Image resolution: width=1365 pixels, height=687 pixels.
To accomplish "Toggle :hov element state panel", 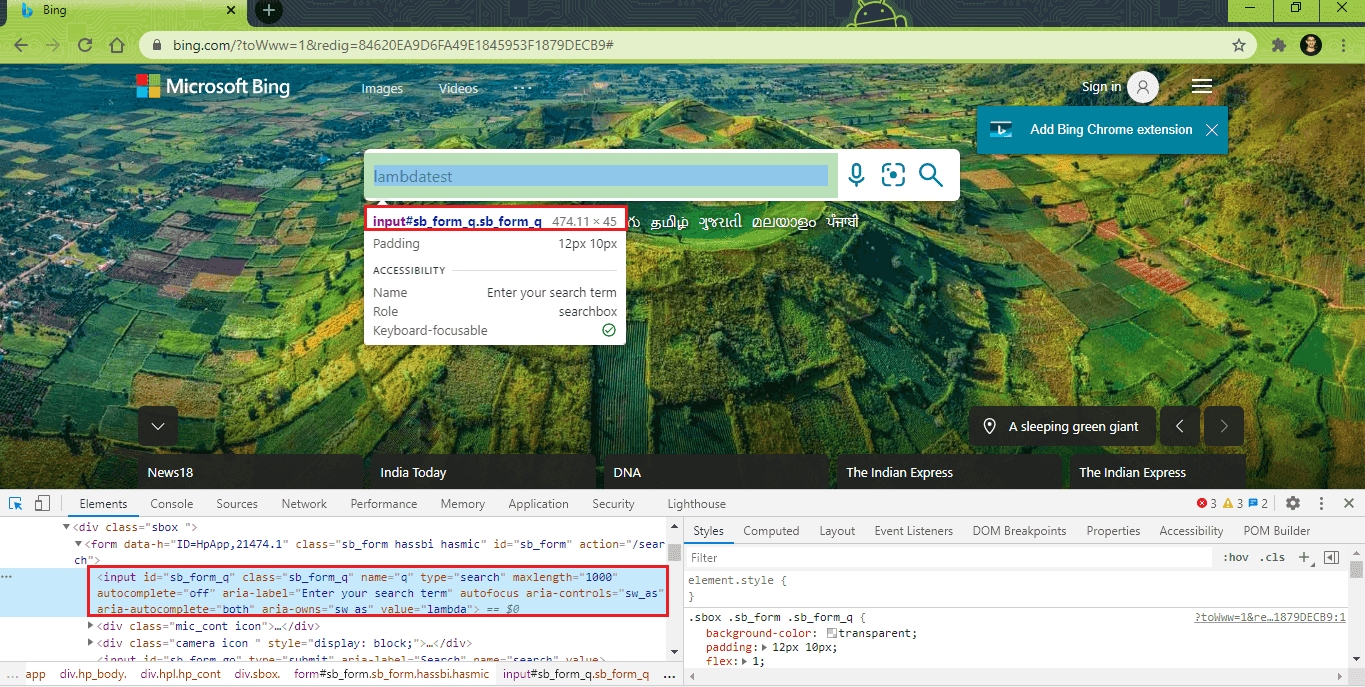I will (x=1236, y=557).
